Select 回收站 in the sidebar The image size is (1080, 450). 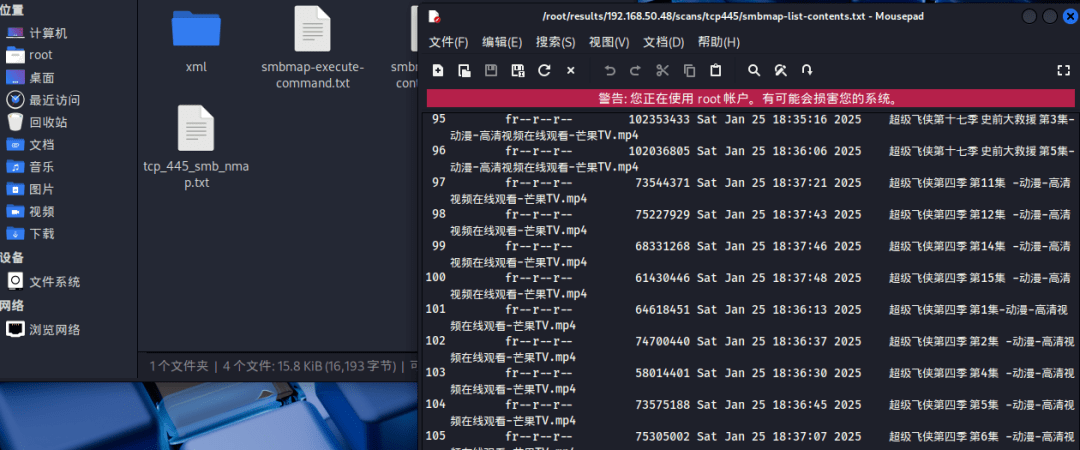47,122
